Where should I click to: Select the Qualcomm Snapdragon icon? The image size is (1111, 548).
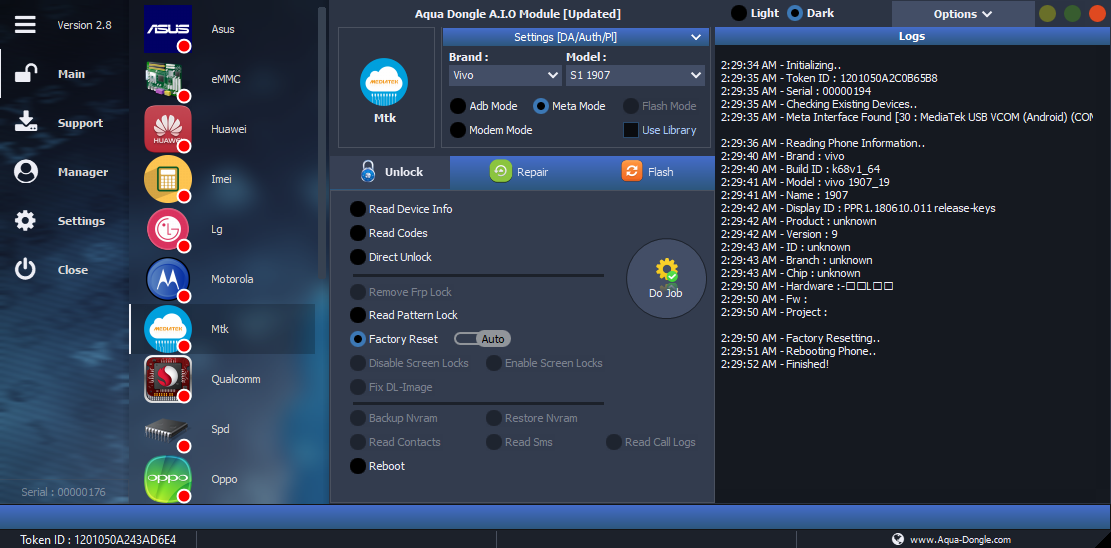pos(168,379)
